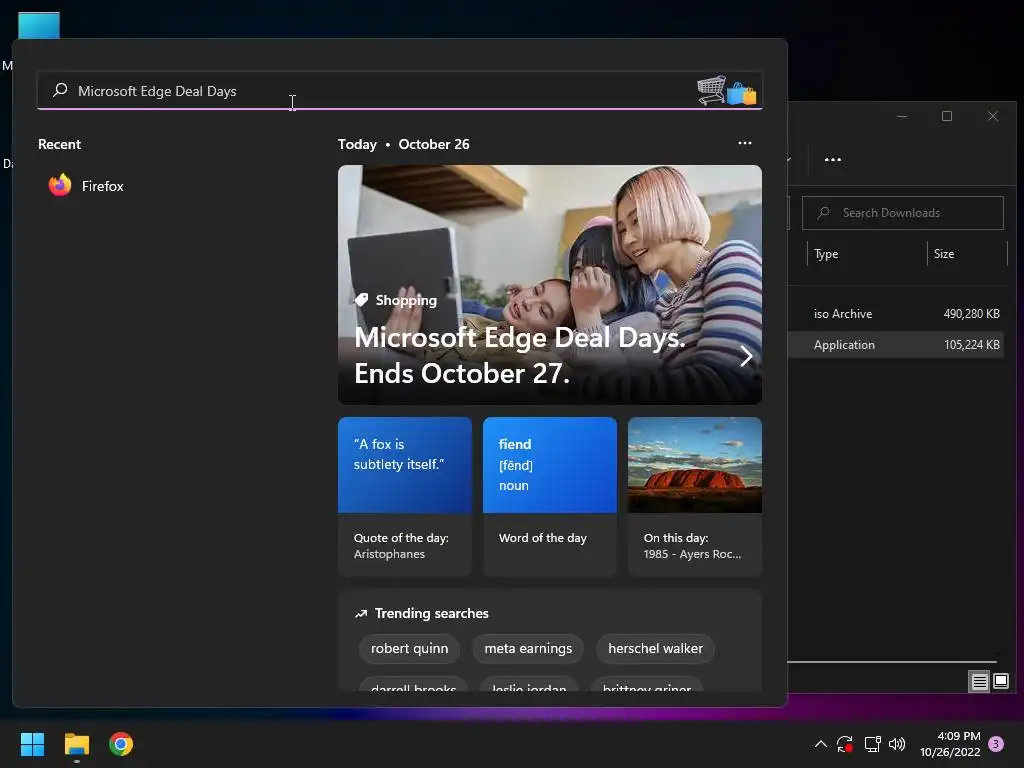This screenshot has height=768, width=1024.
Task: Search trending topic robert quinn
Action: [x=409, y=648]
